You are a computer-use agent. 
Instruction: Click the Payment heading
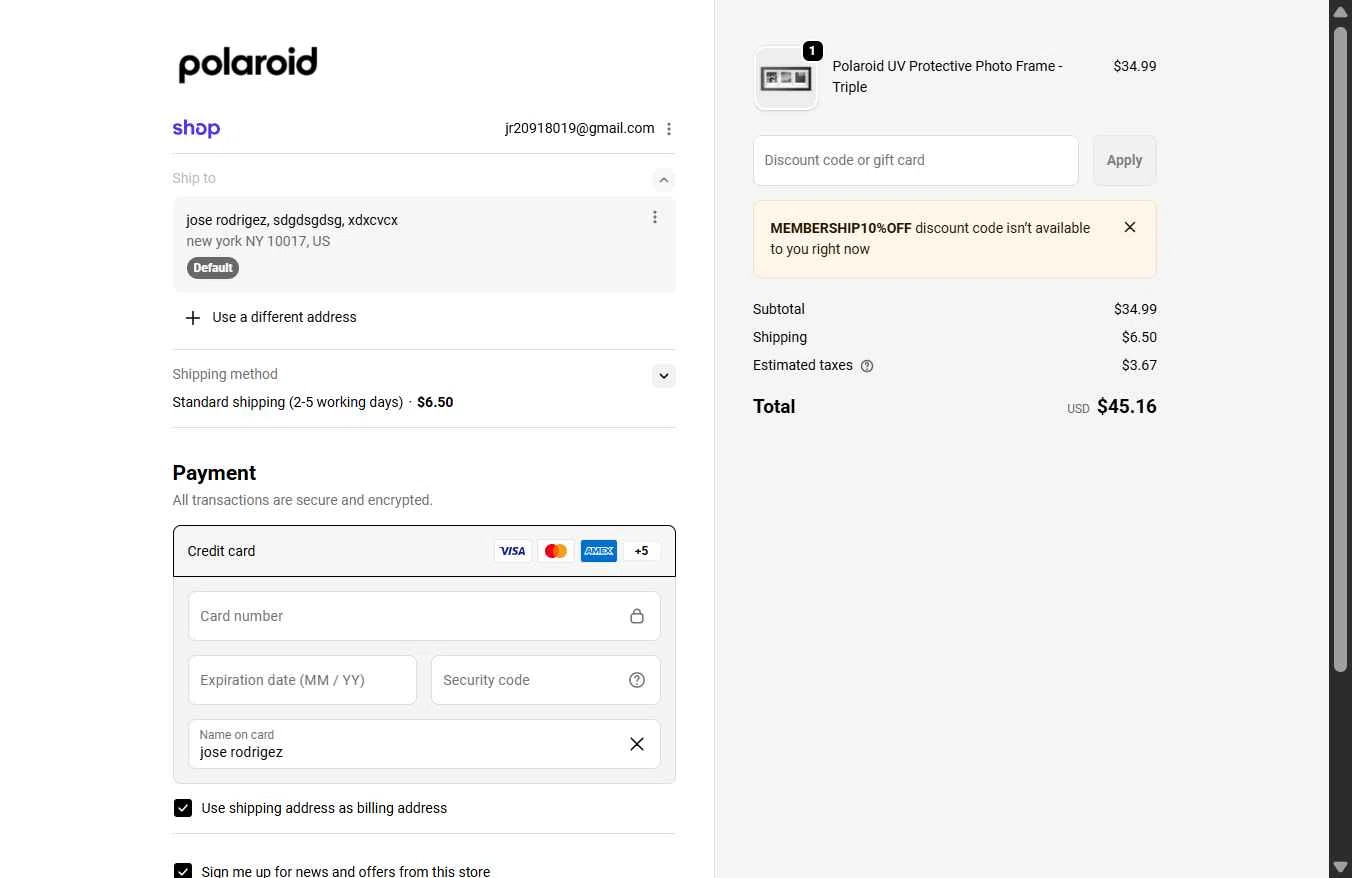[214, 473]
